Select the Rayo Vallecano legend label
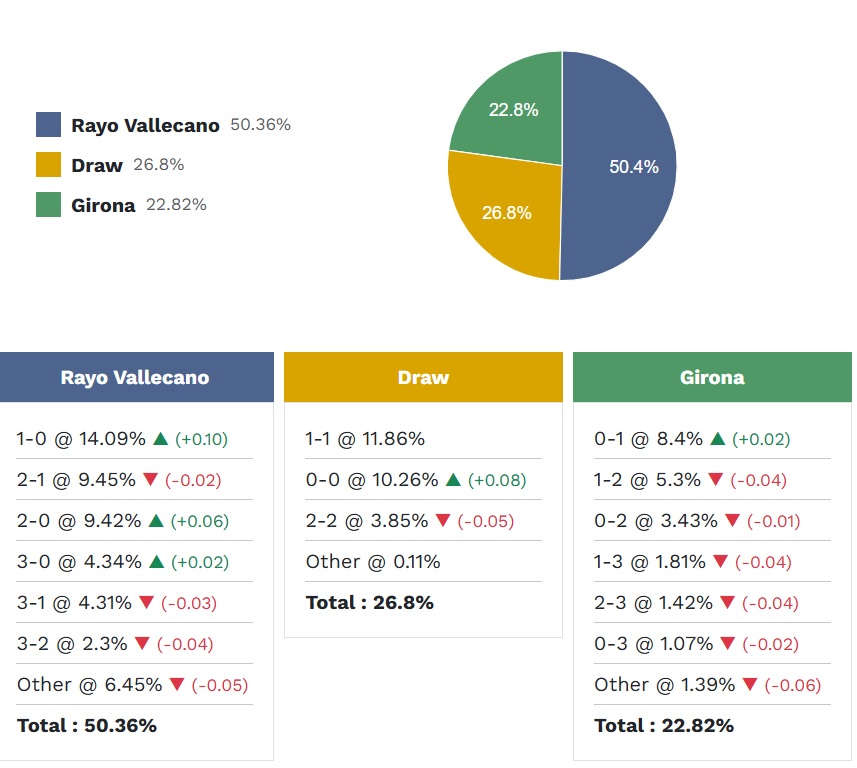Viewport: 857px width, 768px height. (x=145, y=125)
